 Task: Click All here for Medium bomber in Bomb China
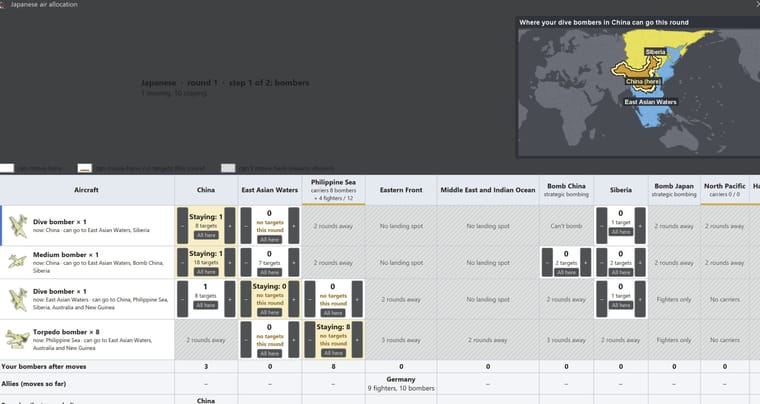567,272
